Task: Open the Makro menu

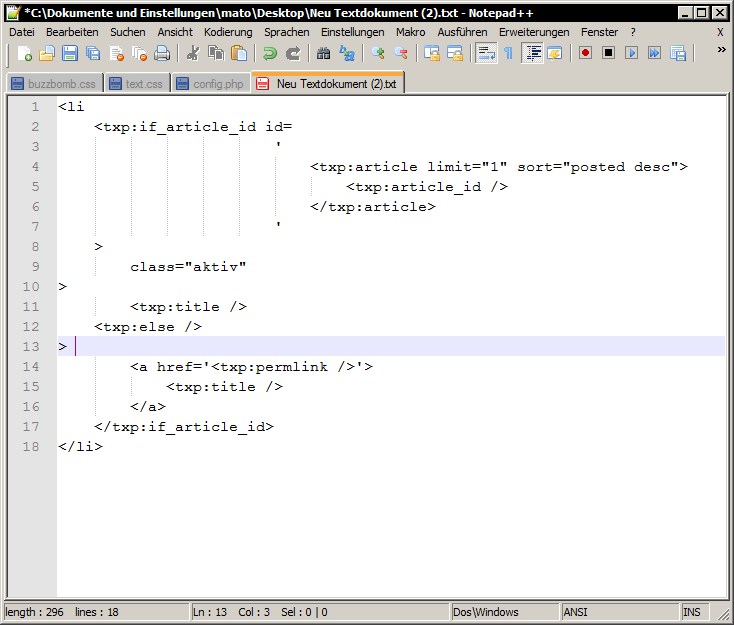Action: (411, 32)
